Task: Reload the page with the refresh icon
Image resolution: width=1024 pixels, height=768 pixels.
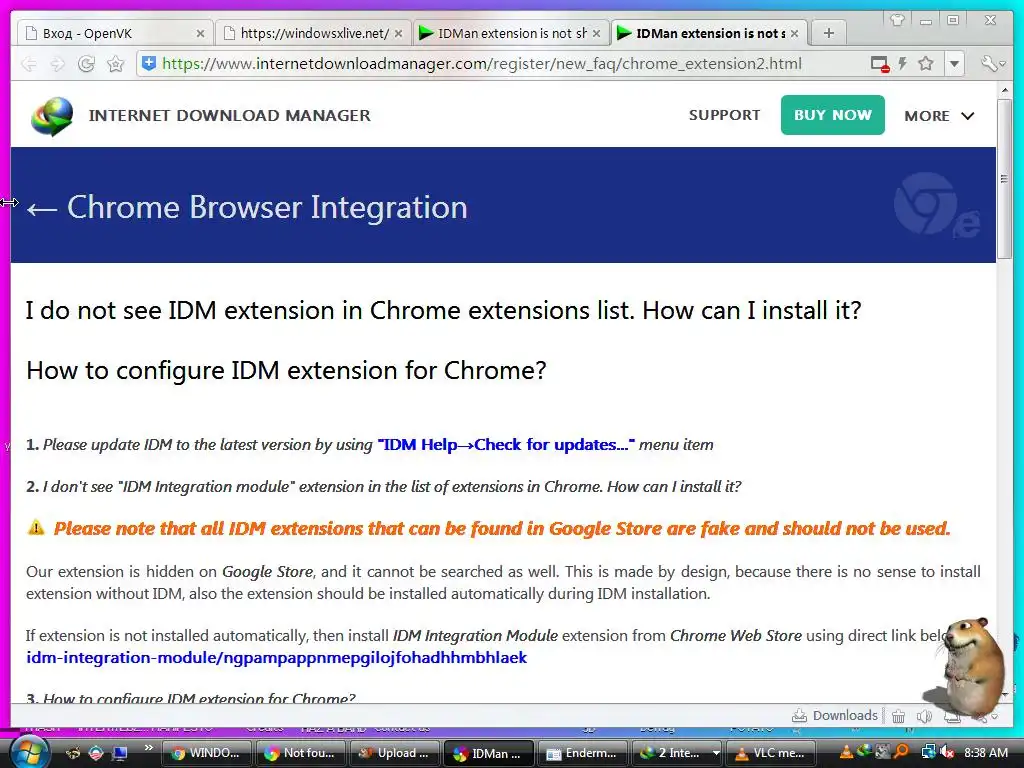Action: [x=86, y=64]
